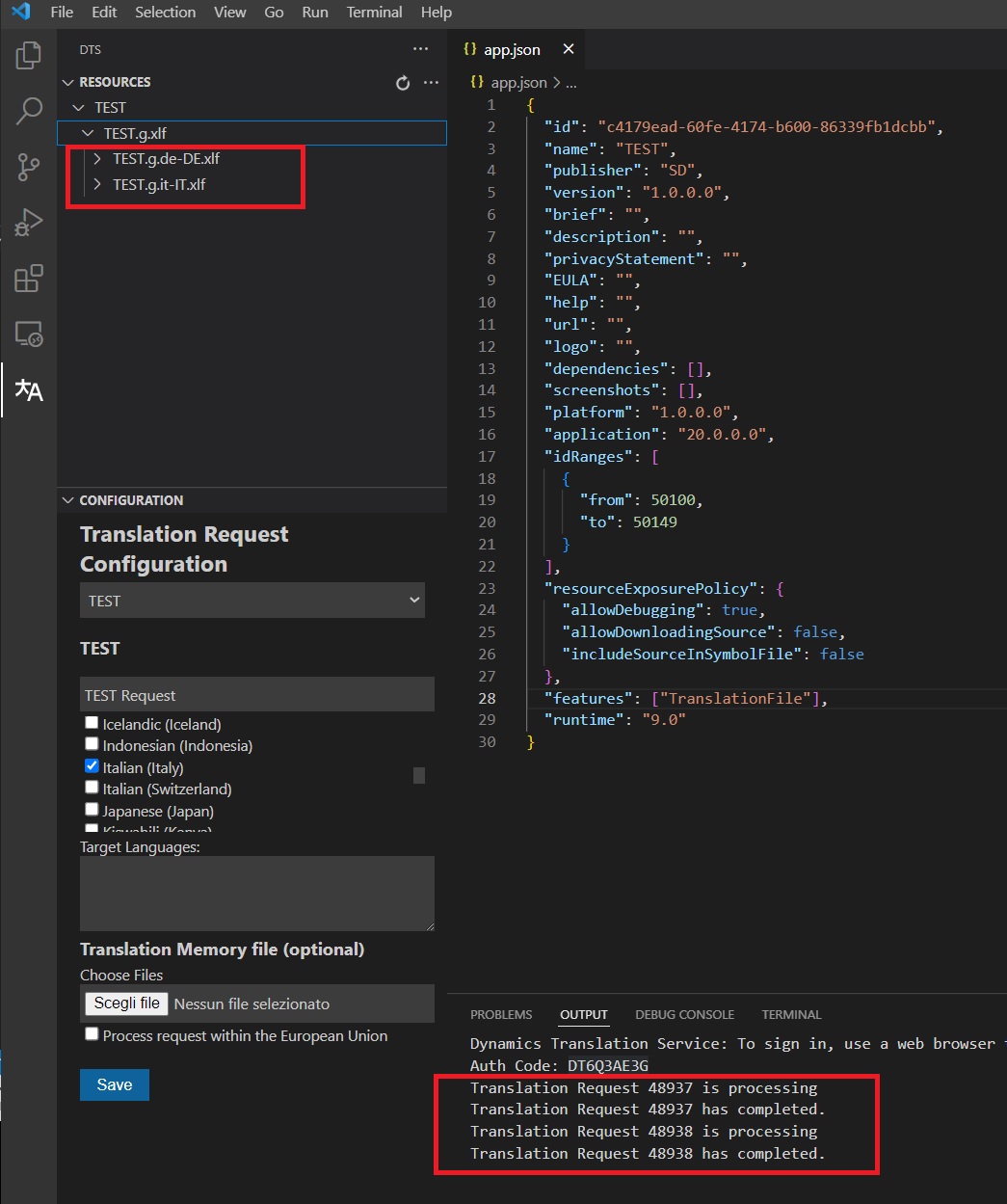
Task: Open the Remote Explorer icon
Action: tap(29, 334)
